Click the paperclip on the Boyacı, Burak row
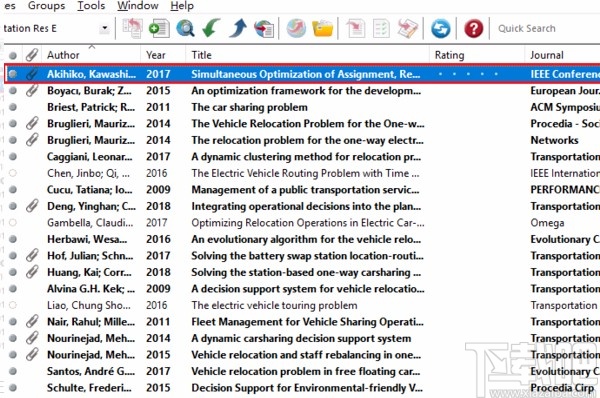600x398 pixels. [32, 90]
